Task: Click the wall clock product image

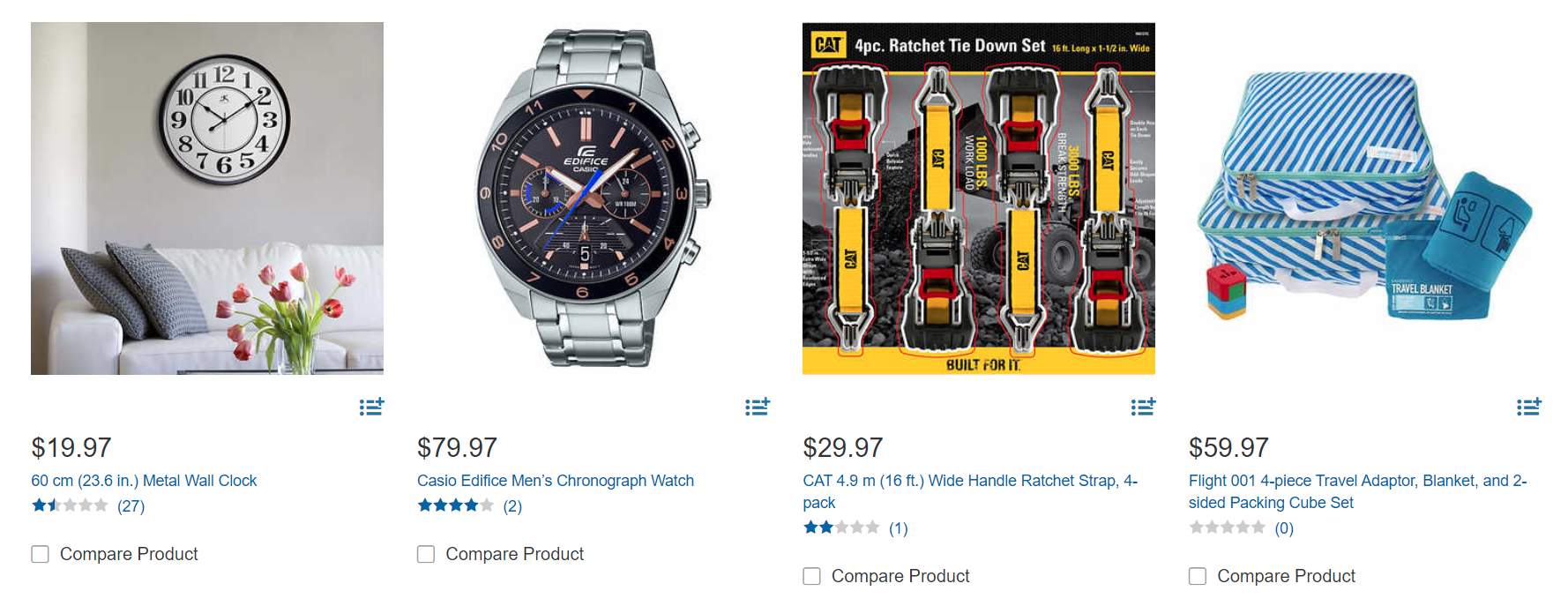Action: pos(207,198)
